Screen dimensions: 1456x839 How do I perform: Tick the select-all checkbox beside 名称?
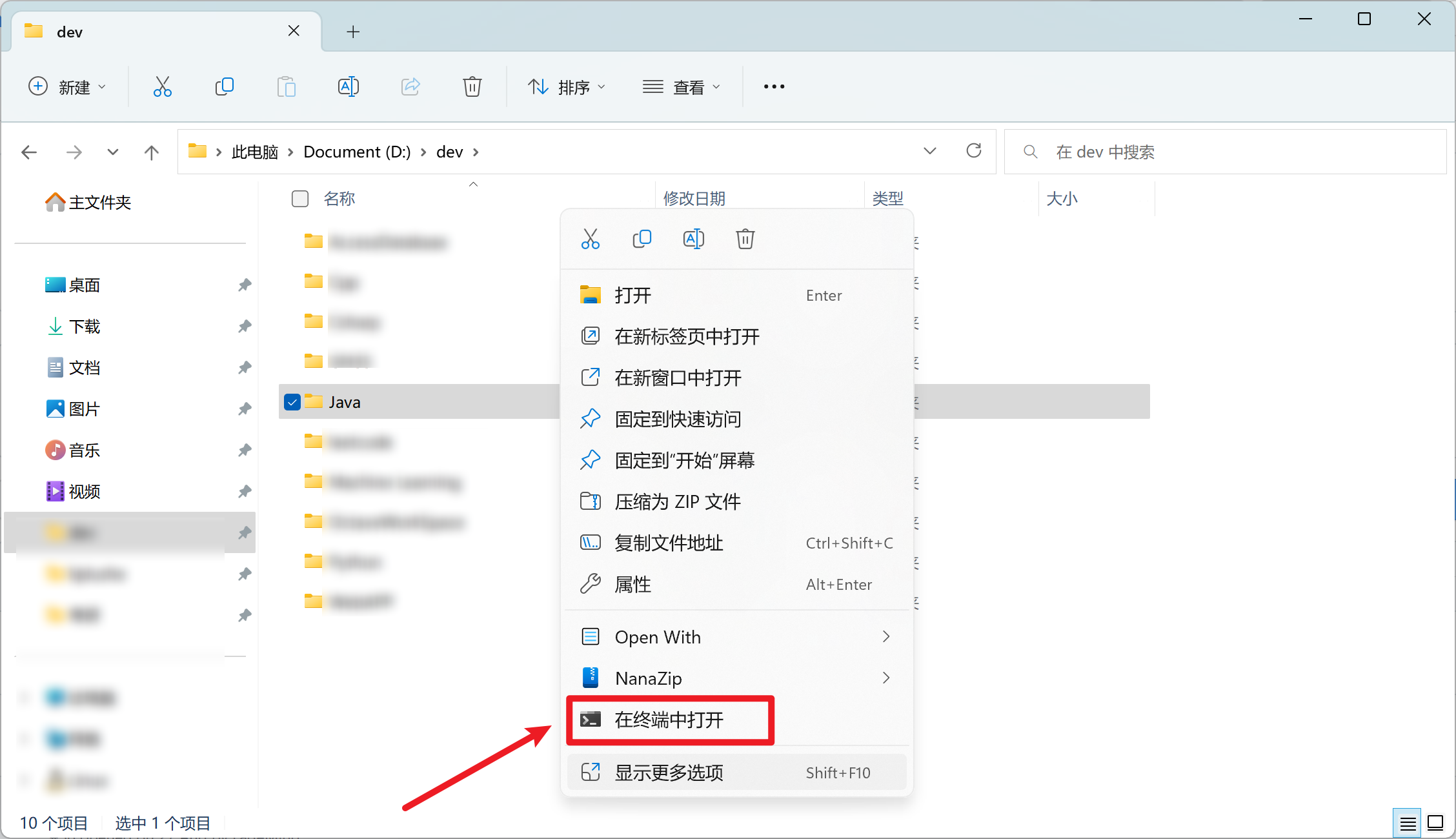(300, 198)
